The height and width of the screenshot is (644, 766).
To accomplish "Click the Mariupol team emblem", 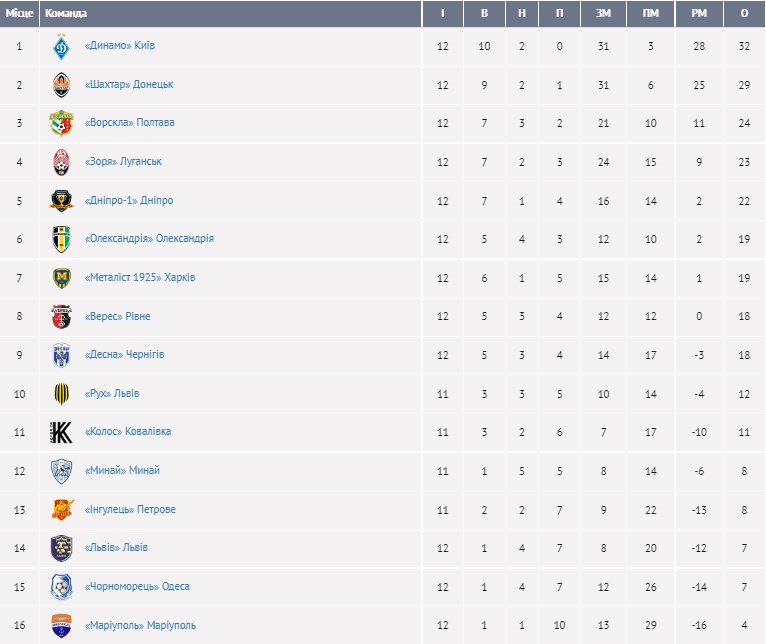I will [62, 625].
